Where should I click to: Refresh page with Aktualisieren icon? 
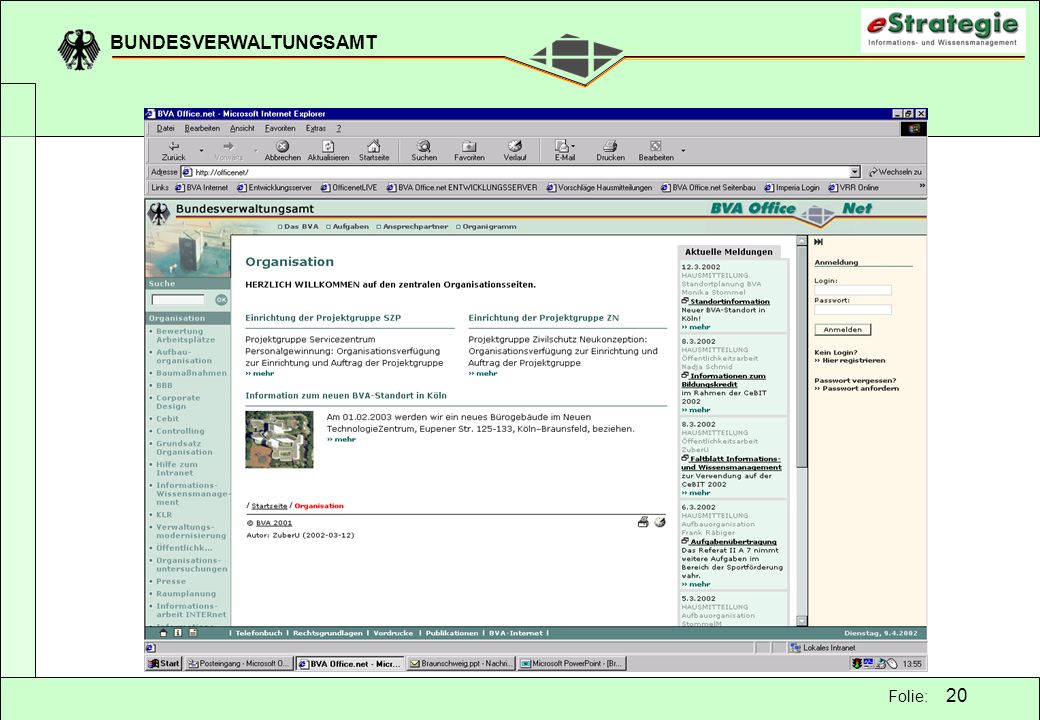pyautogui.click(x=328, y=151)
